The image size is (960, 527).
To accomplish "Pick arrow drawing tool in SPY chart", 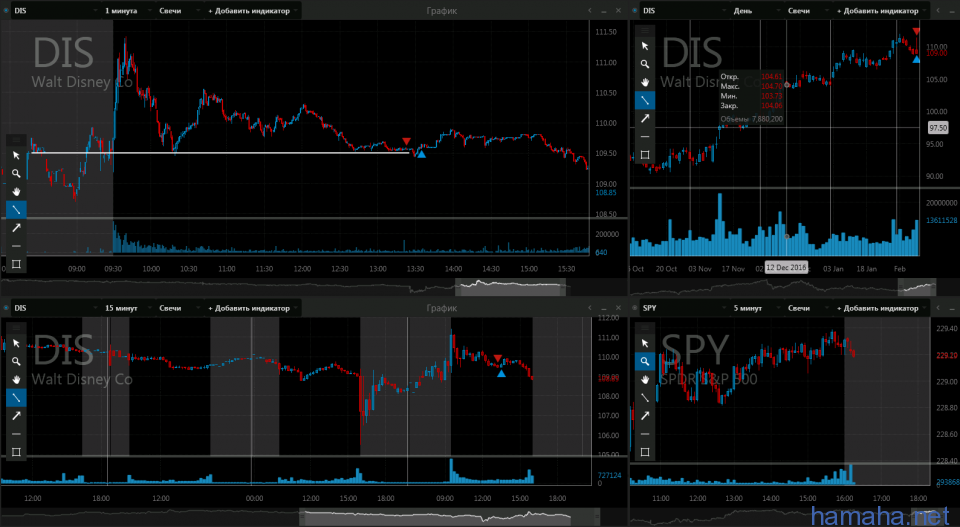I will click(x=645, y=416).
